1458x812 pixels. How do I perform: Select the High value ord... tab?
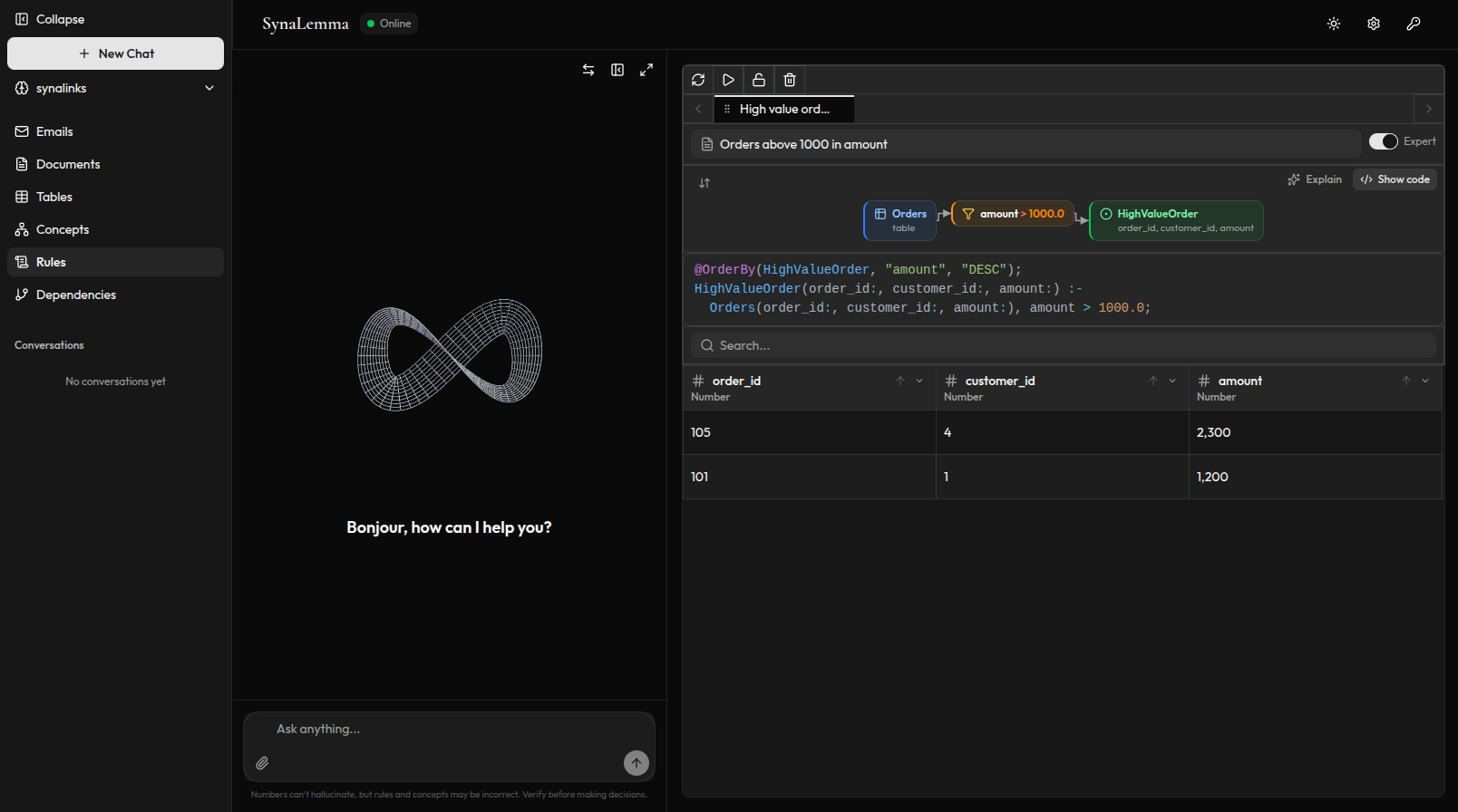(784, 109)
